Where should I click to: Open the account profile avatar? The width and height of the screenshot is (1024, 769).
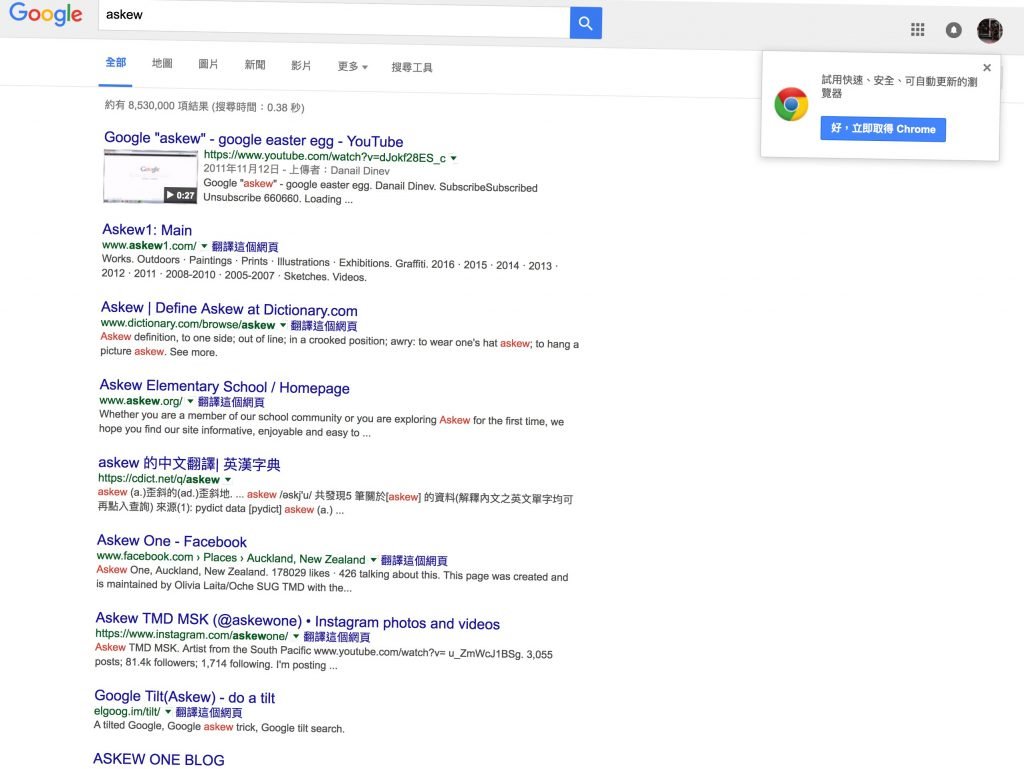click(989, 31)
